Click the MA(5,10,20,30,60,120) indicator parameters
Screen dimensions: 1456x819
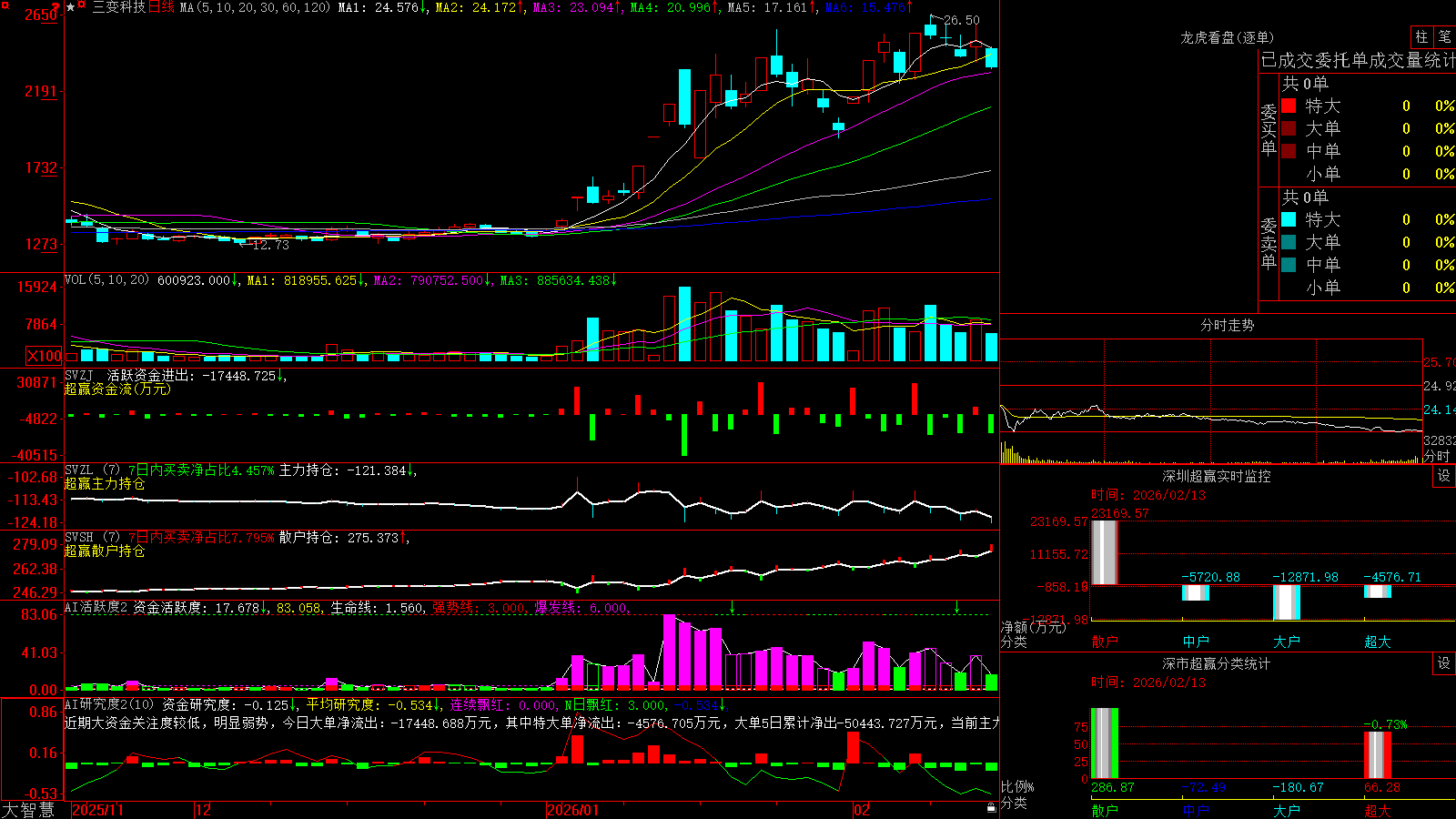tap(255, 7)
